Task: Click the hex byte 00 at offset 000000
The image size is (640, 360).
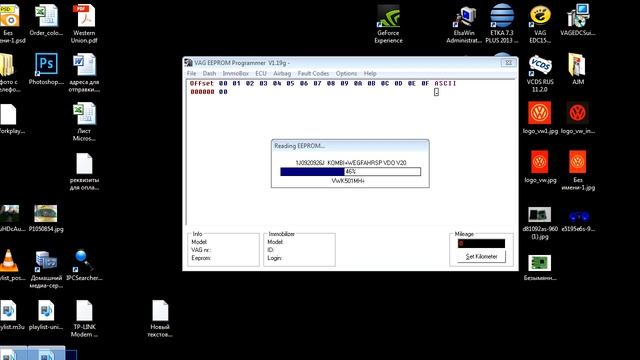Action: [223, 92]
